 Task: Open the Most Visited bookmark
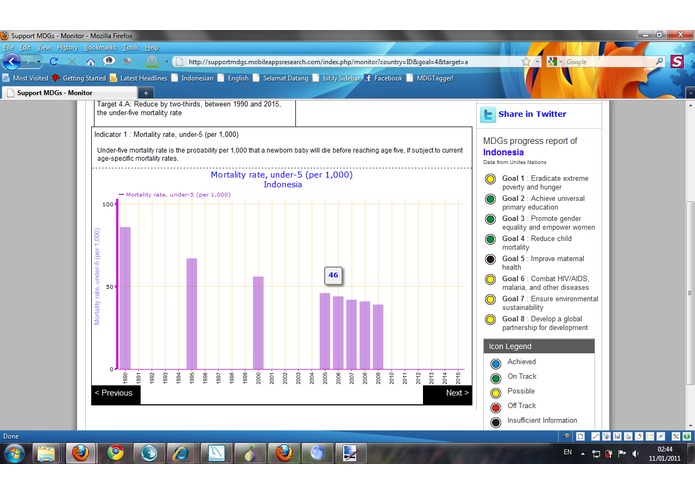pyautogui.click(x=26, y=78)
